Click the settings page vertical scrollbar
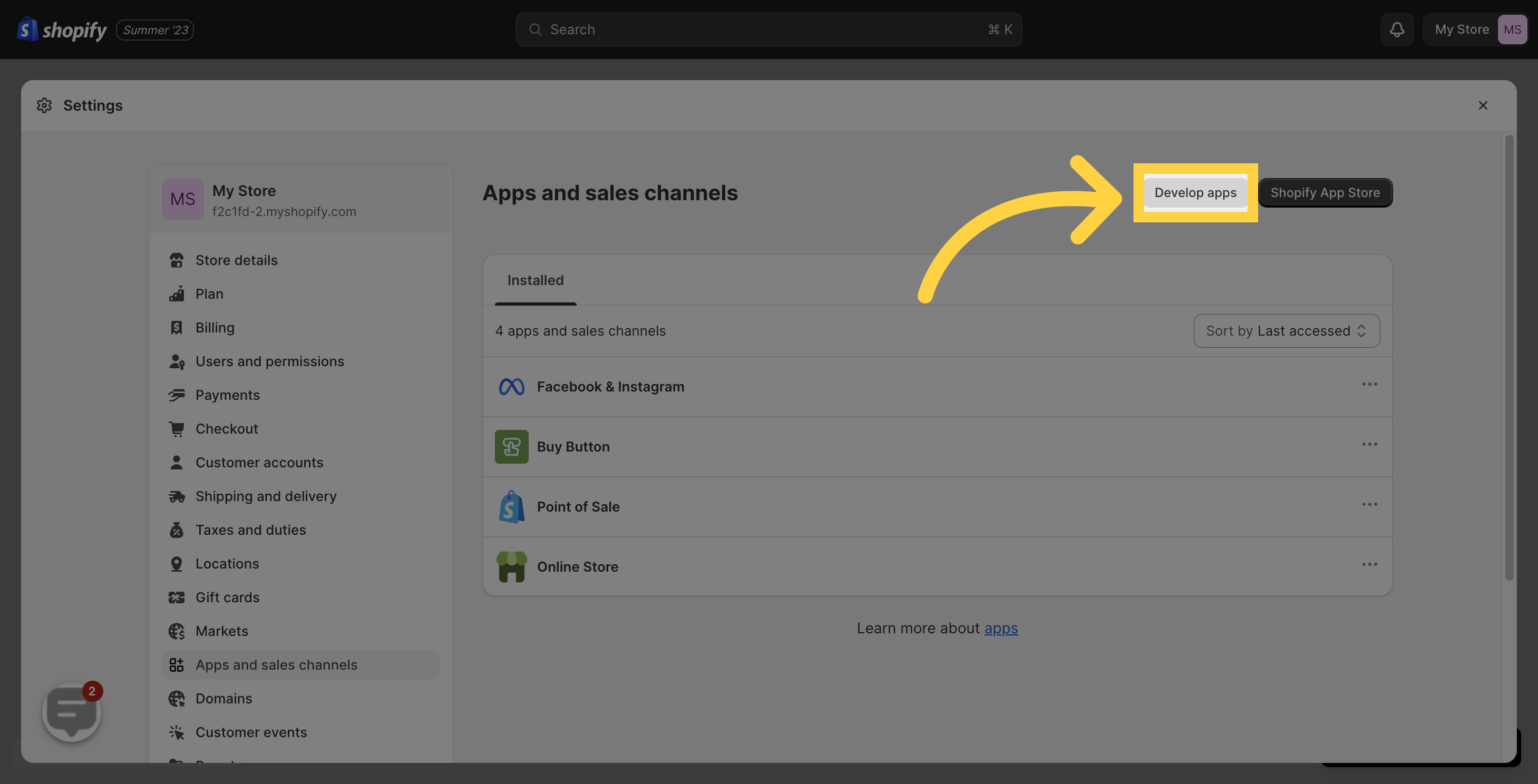Image resolution: width=1538 pixels, height=784 pixels. coord(1508,358)
